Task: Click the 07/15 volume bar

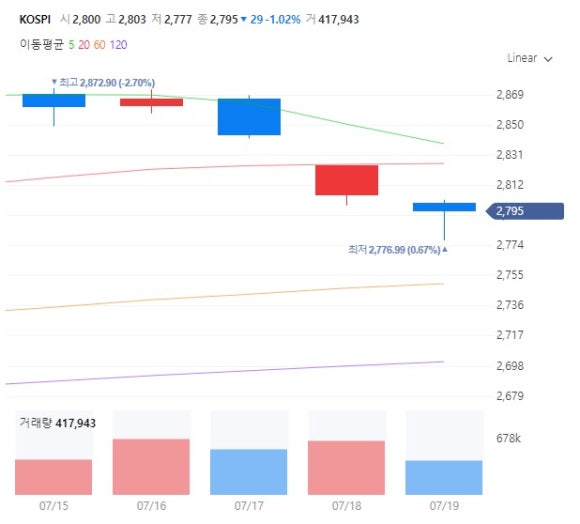Action: pos(54,477)
